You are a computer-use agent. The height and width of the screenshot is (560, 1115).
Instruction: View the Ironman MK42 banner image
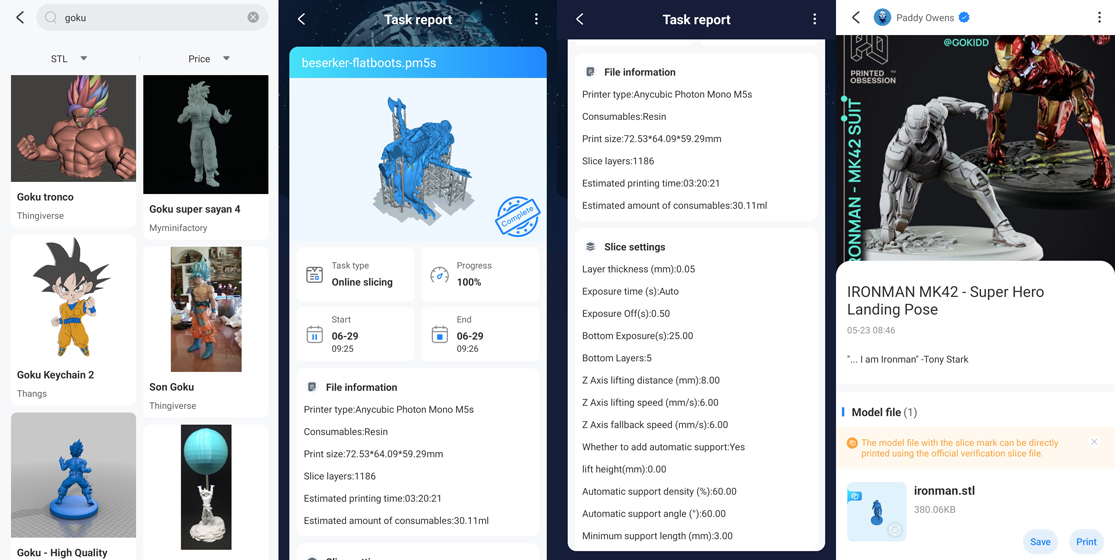(976, 147)
